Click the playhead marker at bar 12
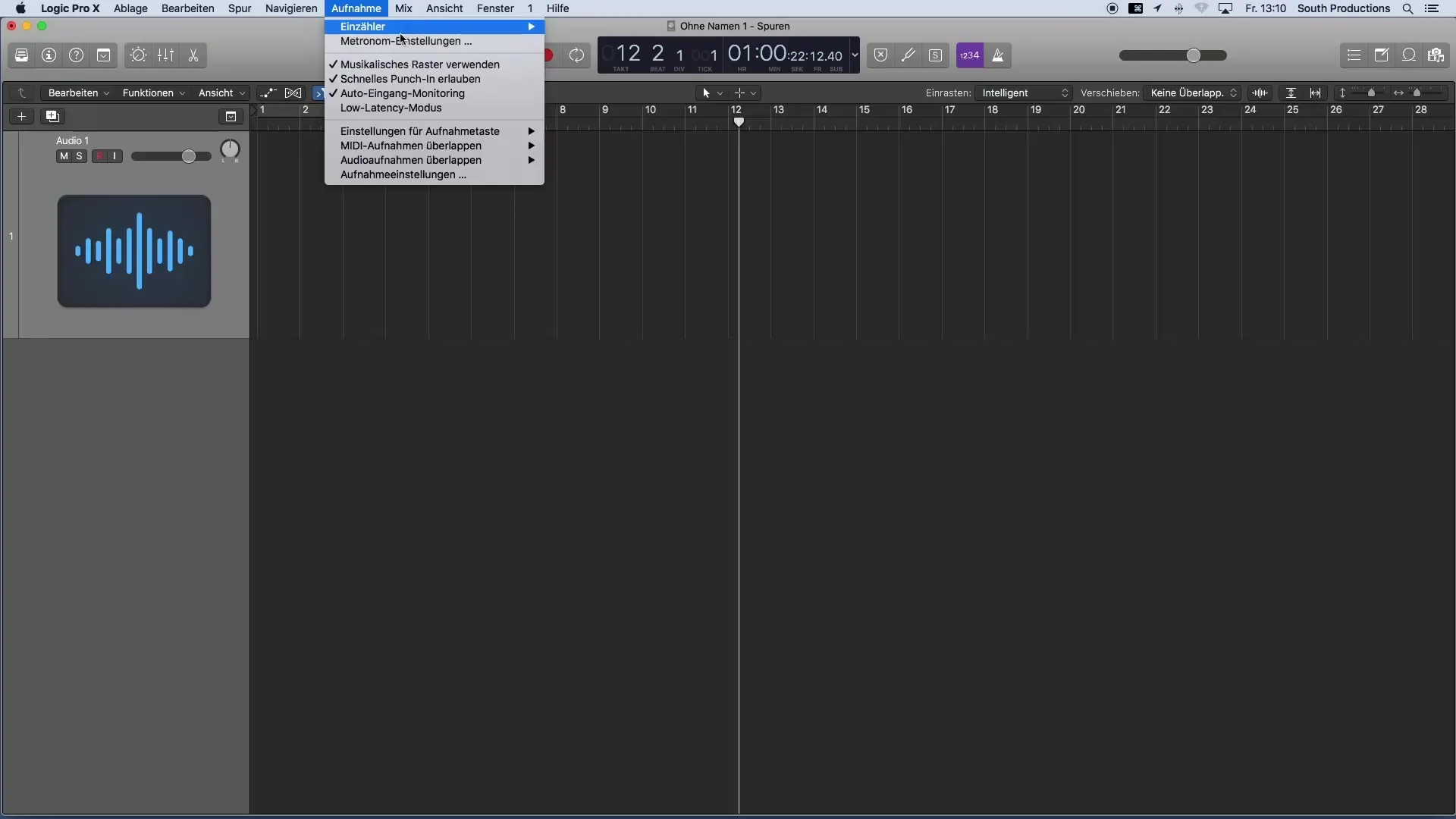This screenshot has width=1456, height=819. pyautogui.click(x=739, y=122)
